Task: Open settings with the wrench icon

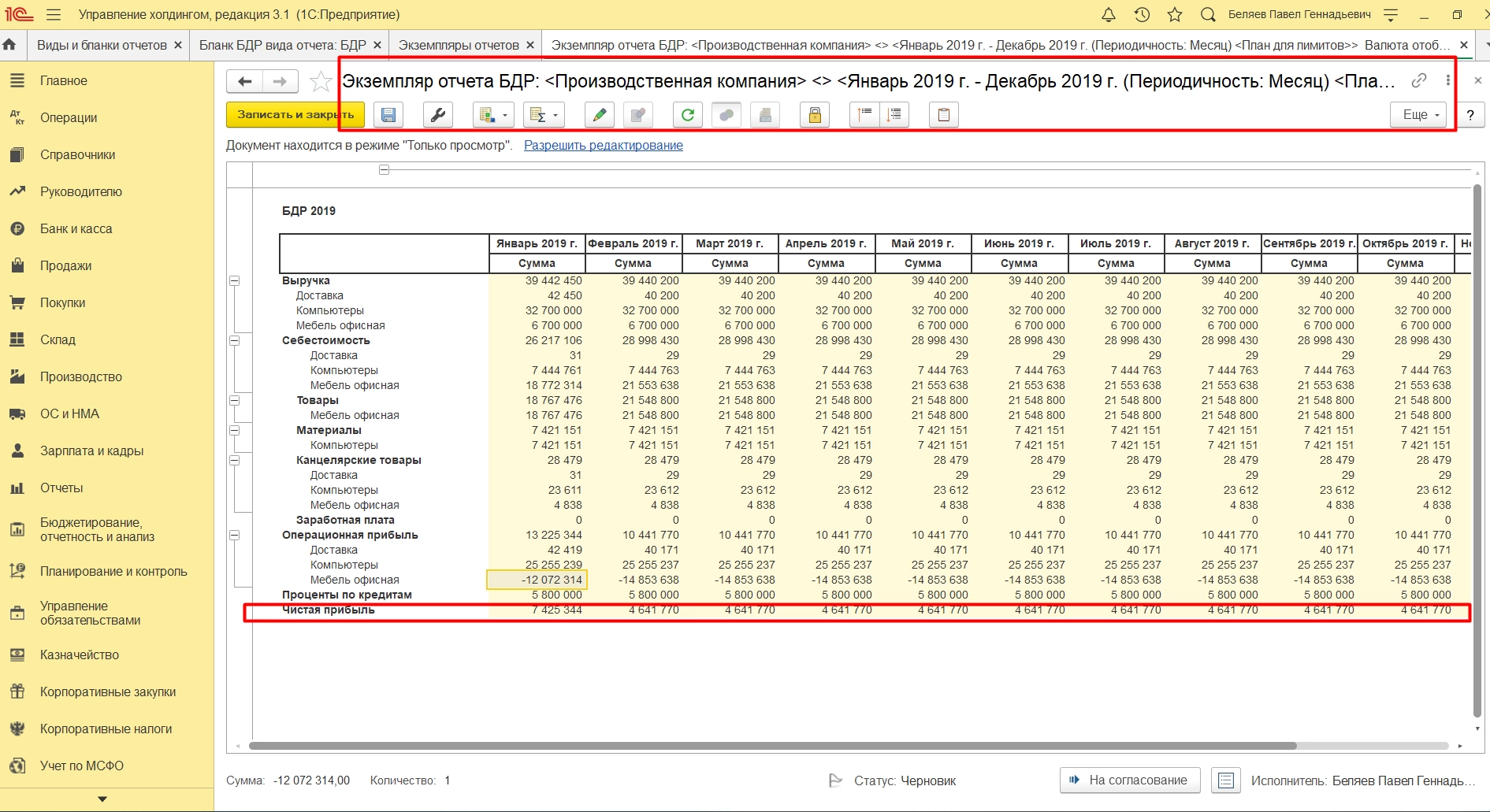Action: pos(437,115)
